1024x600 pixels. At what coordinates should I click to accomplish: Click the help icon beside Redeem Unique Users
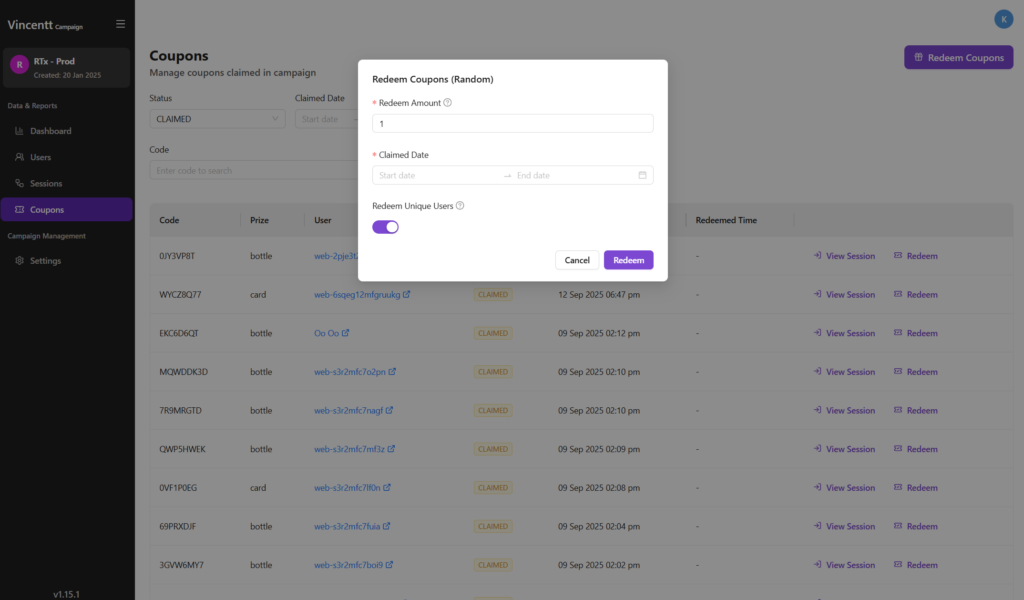pyautogui.click(x=460, y=206)
